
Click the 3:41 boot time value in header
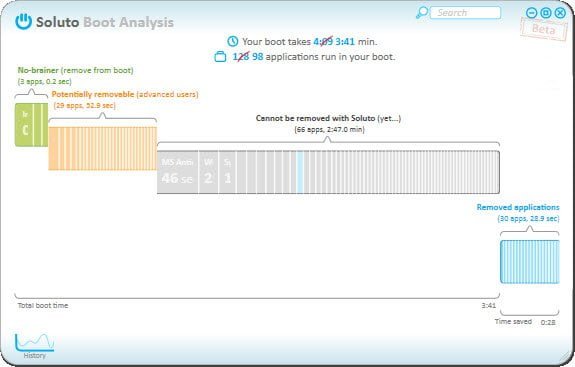point(345,41)
